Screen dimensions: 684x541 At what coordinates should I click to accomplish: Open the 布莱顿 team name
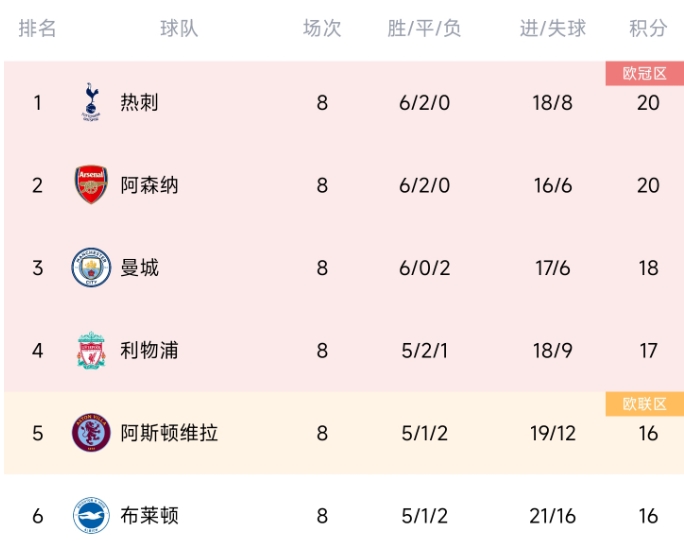(x=149, y=516)
